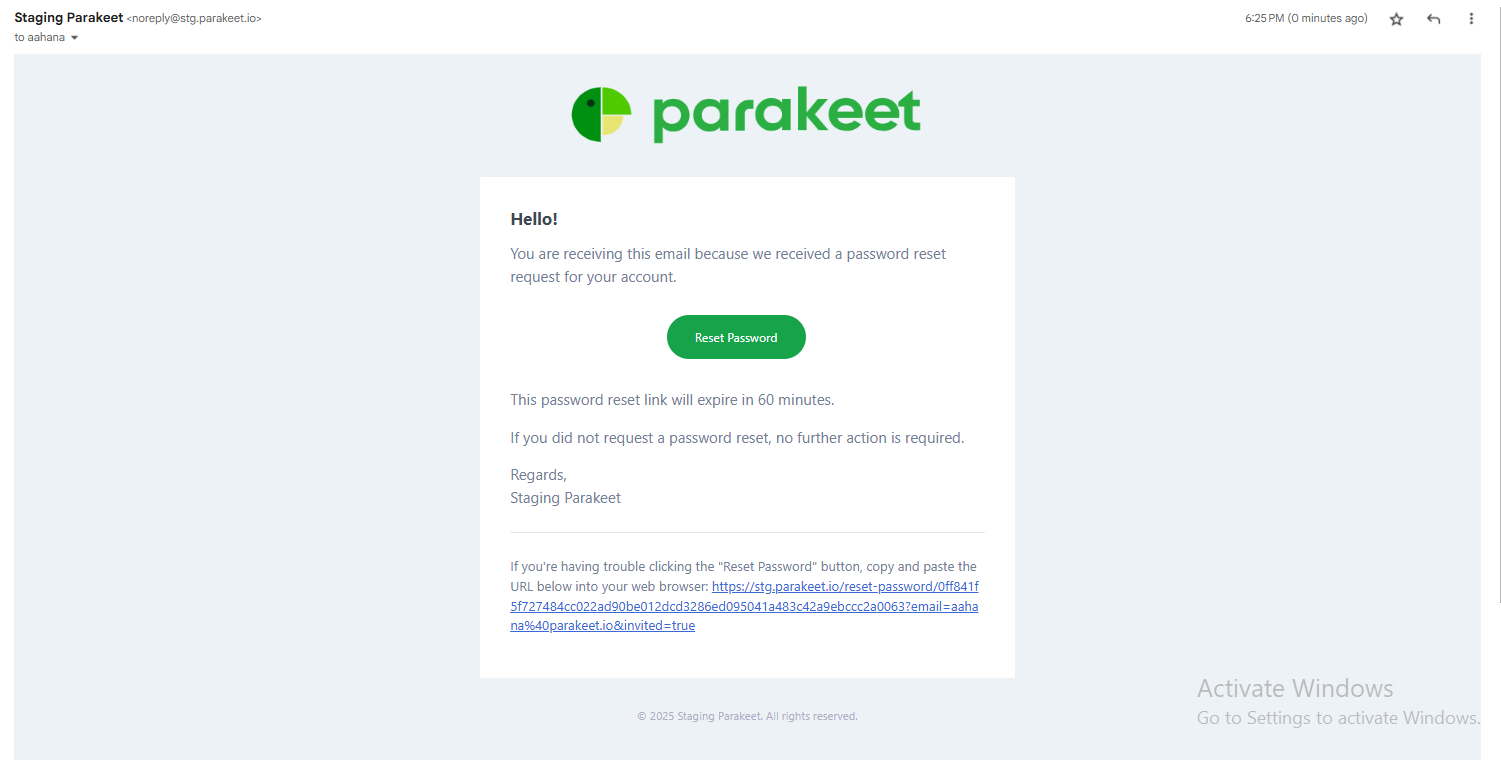Click the reply arrow icon

[x=1433, y=19]
